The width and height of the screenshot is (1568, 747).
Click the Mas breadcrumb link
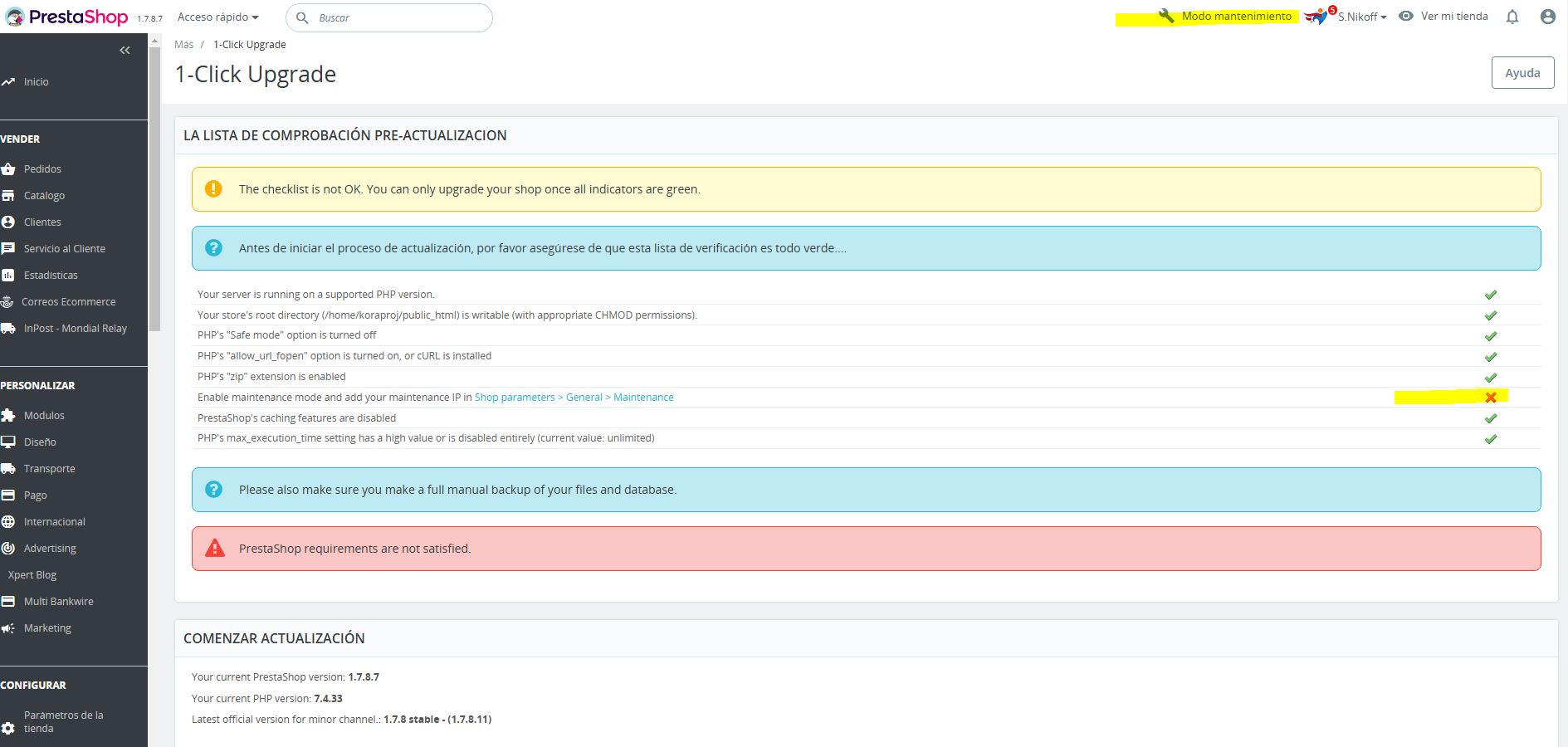tap(184, 45)
